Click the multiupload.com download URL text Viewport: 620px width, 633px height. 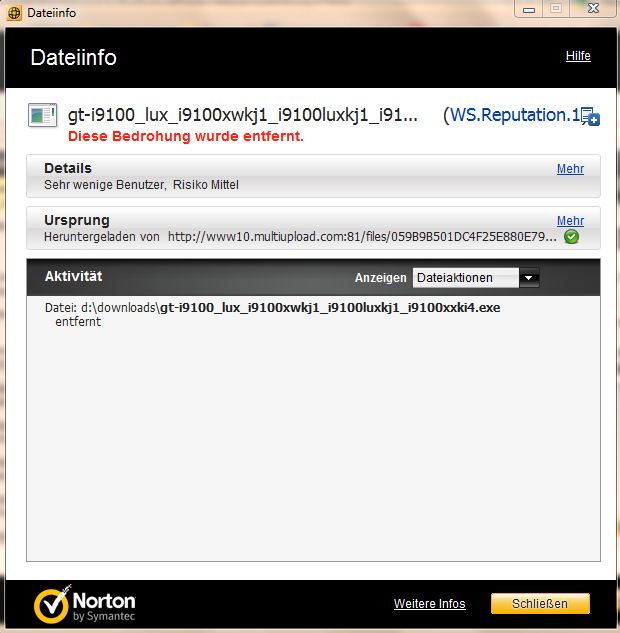(x=362, y=237)
